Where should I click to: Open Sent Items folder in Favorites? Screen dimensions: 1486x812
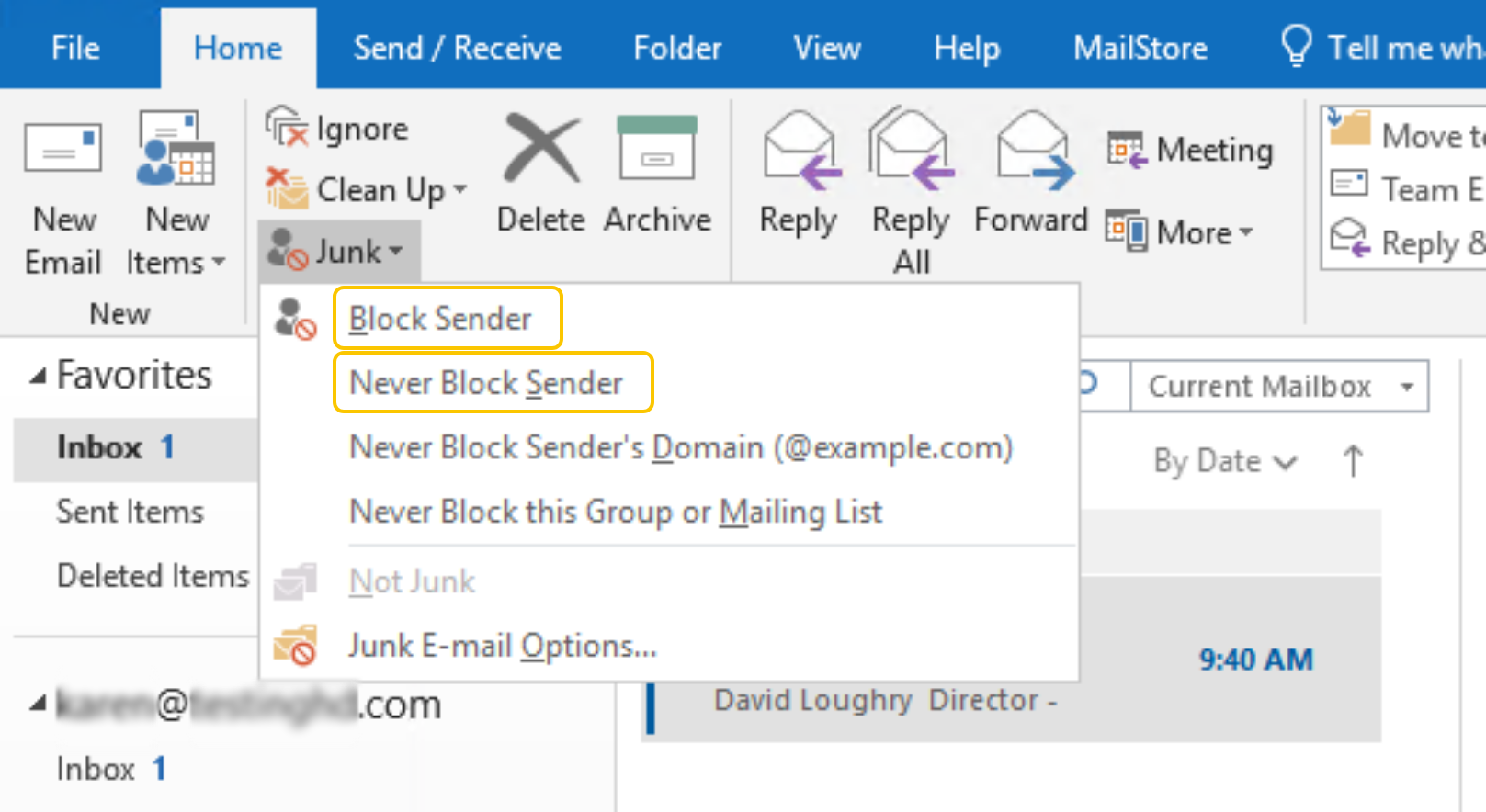tap(130, 512)
